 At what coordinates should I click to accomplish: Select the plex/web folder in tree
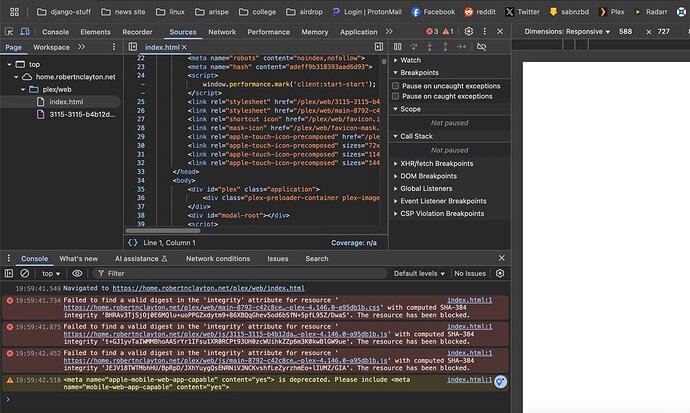tap(55, 89)
